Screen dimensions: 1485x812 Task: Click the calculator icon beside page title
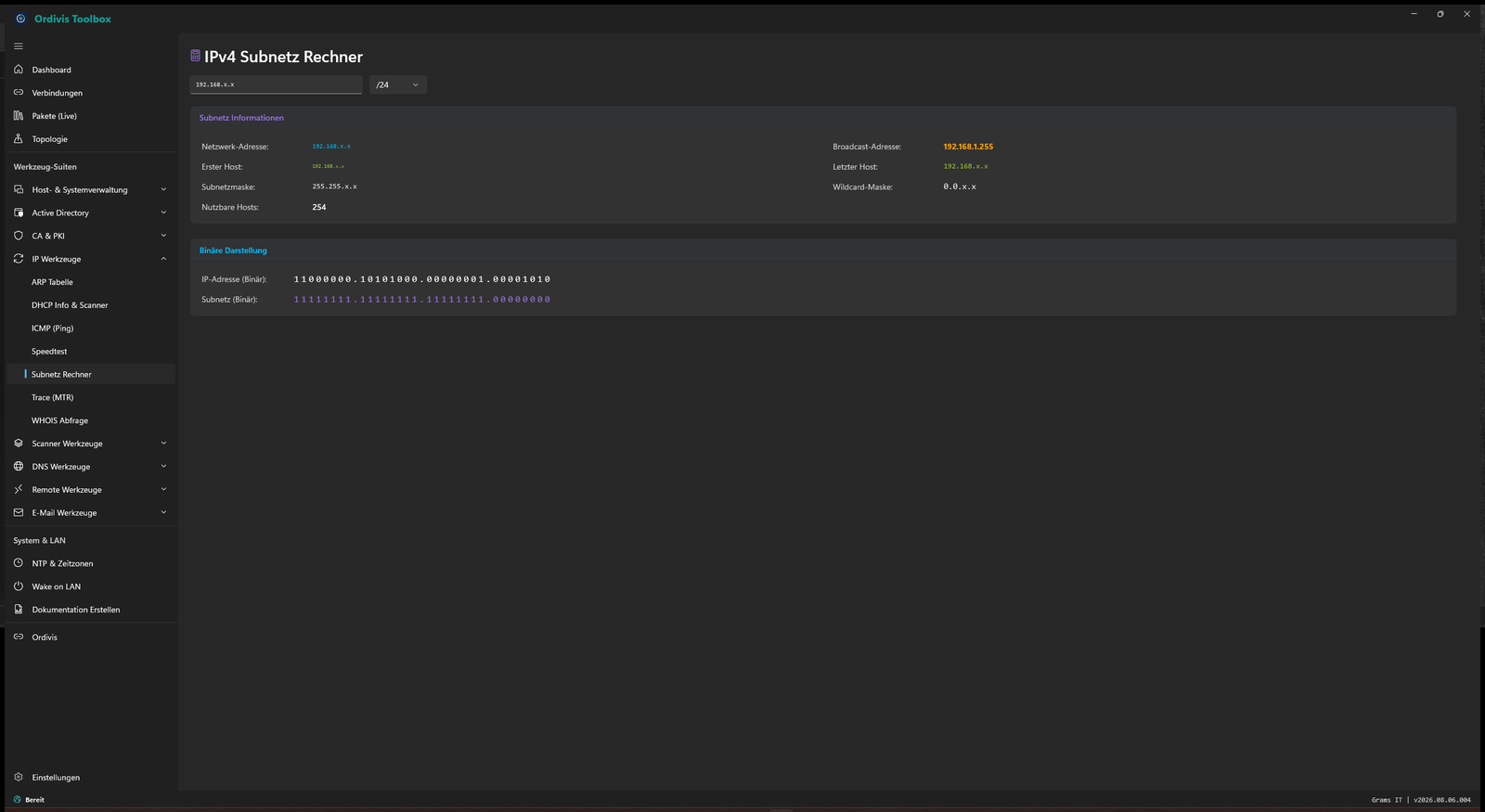coord(195,56)
